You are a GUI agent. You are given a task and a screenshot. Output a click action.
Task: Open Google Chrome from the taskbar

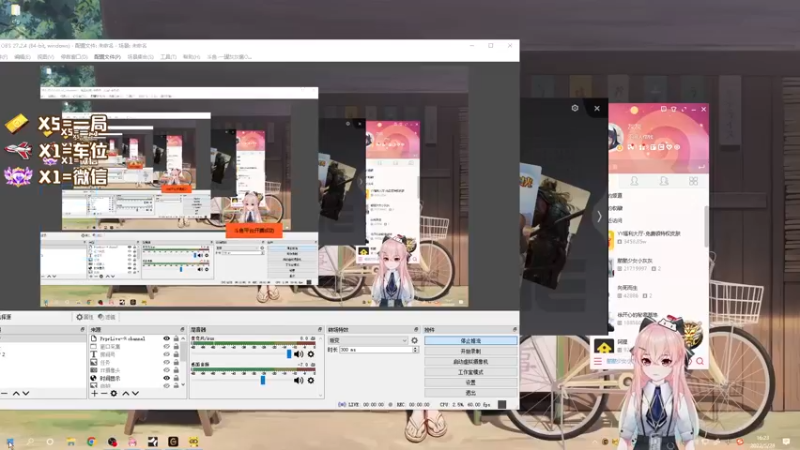tap(91, 441)
